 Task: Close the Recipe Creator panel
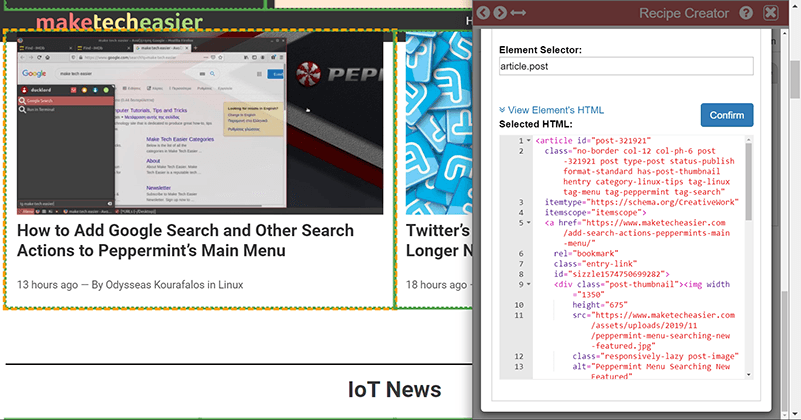point(770,13)
